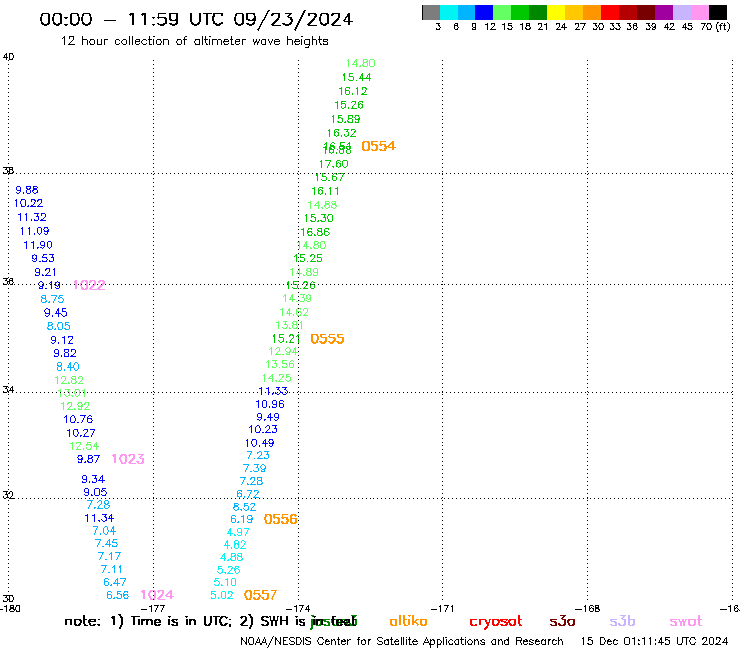Select the blue value 10.76
This screenshot has height=650, width=740.
click(x=78, y=419)
